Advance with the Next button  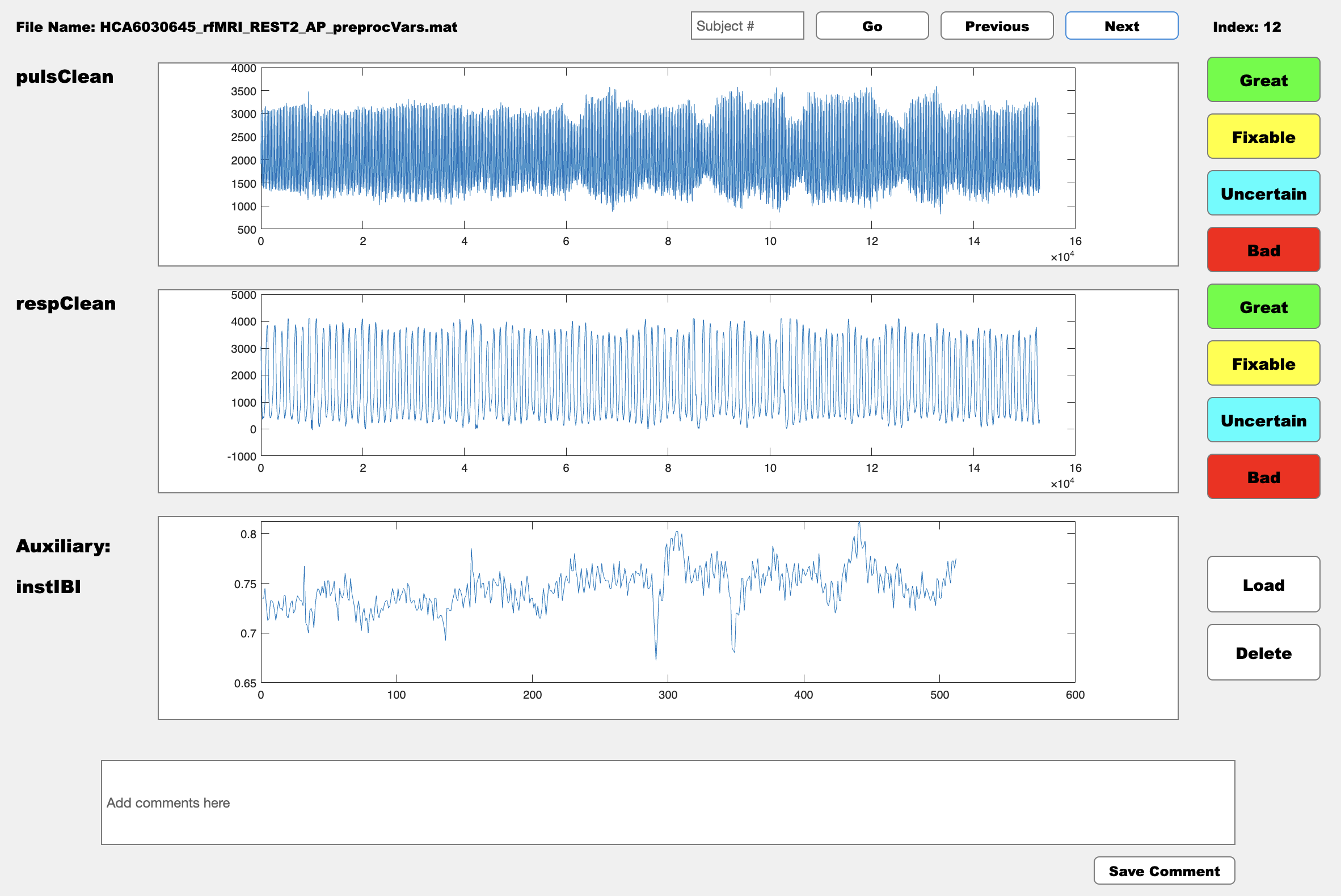tap(1121, 26)
